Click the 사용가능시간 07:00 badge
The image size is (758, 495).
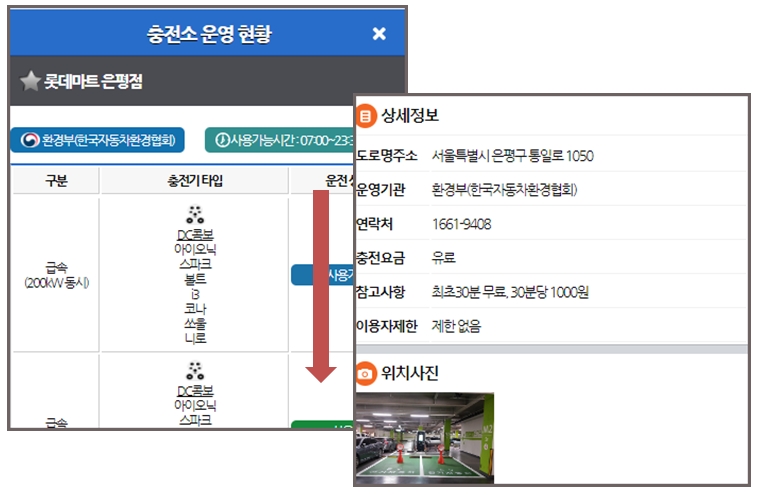tap(279, 140)
